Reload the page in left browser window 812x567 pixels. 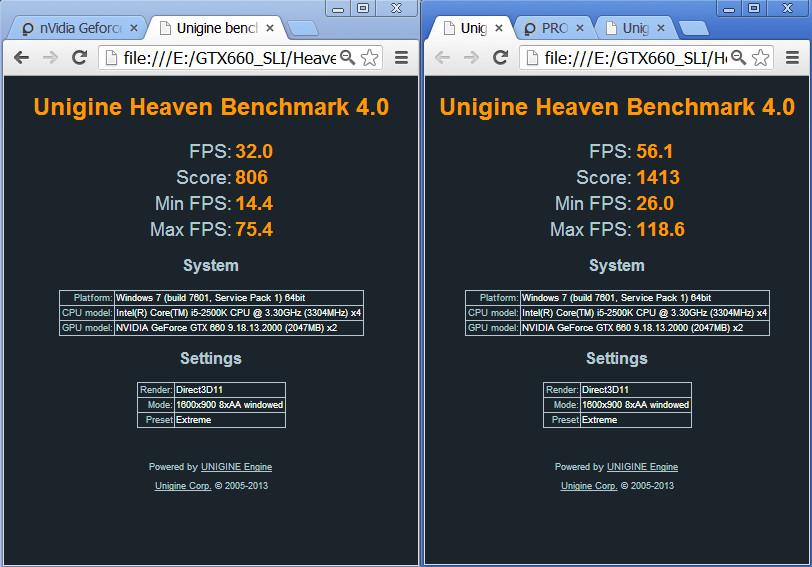click(79, 57)
